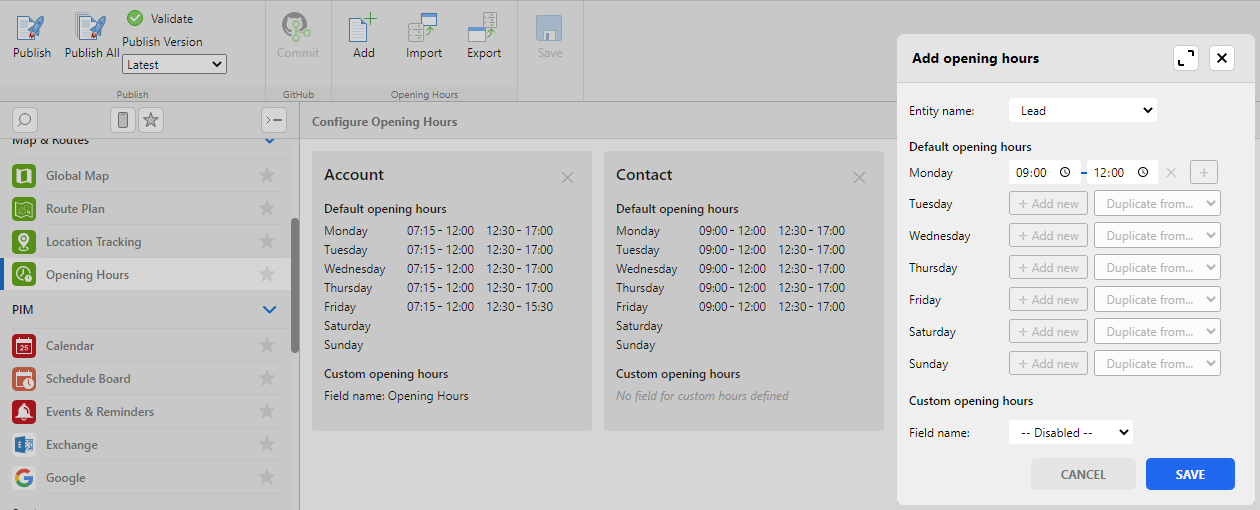Click the Add opening hours toolbar icon

pos(363,29)
